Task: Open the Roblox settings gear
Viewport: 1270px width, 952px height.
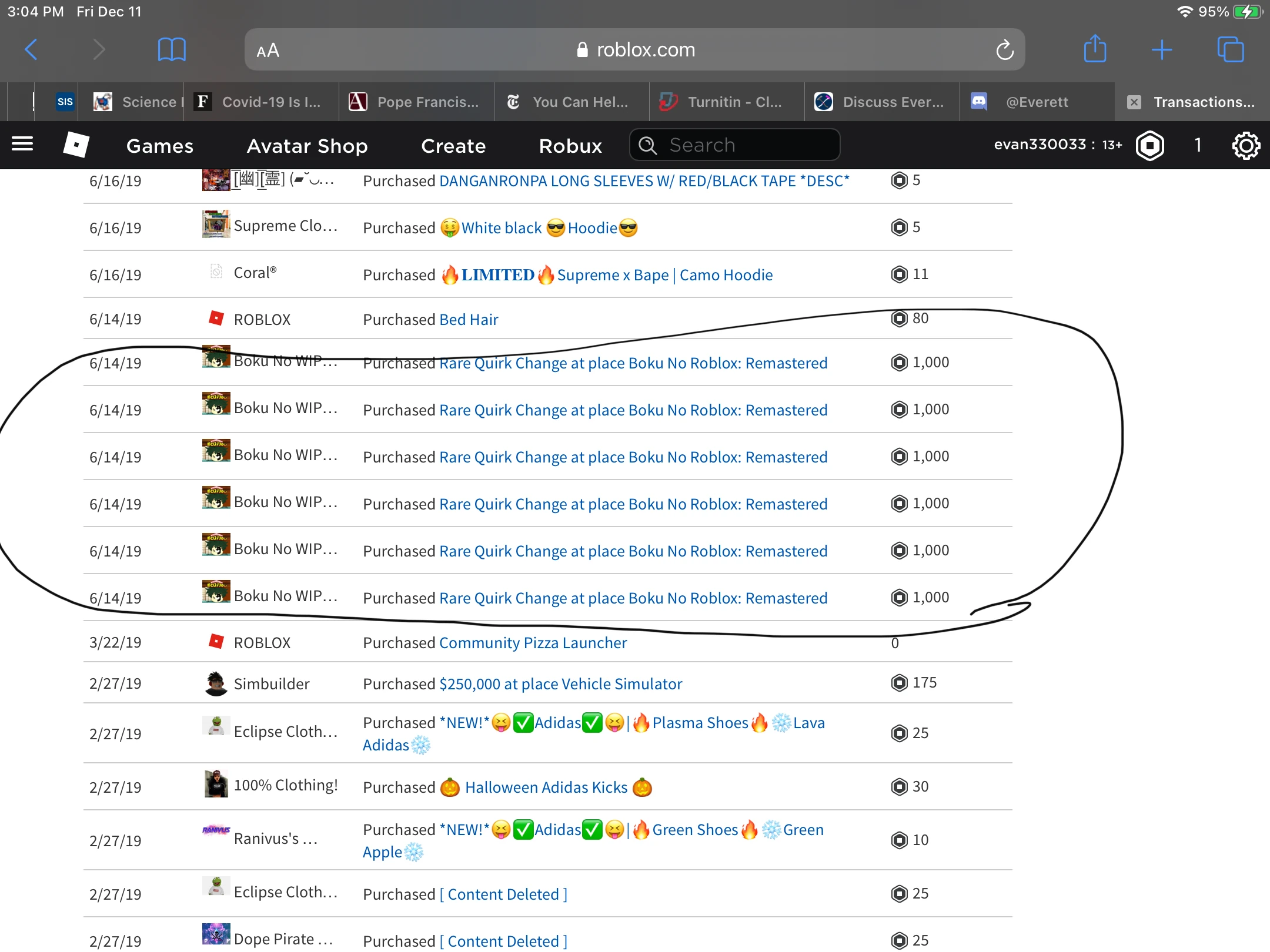Action: (1246, 145)
